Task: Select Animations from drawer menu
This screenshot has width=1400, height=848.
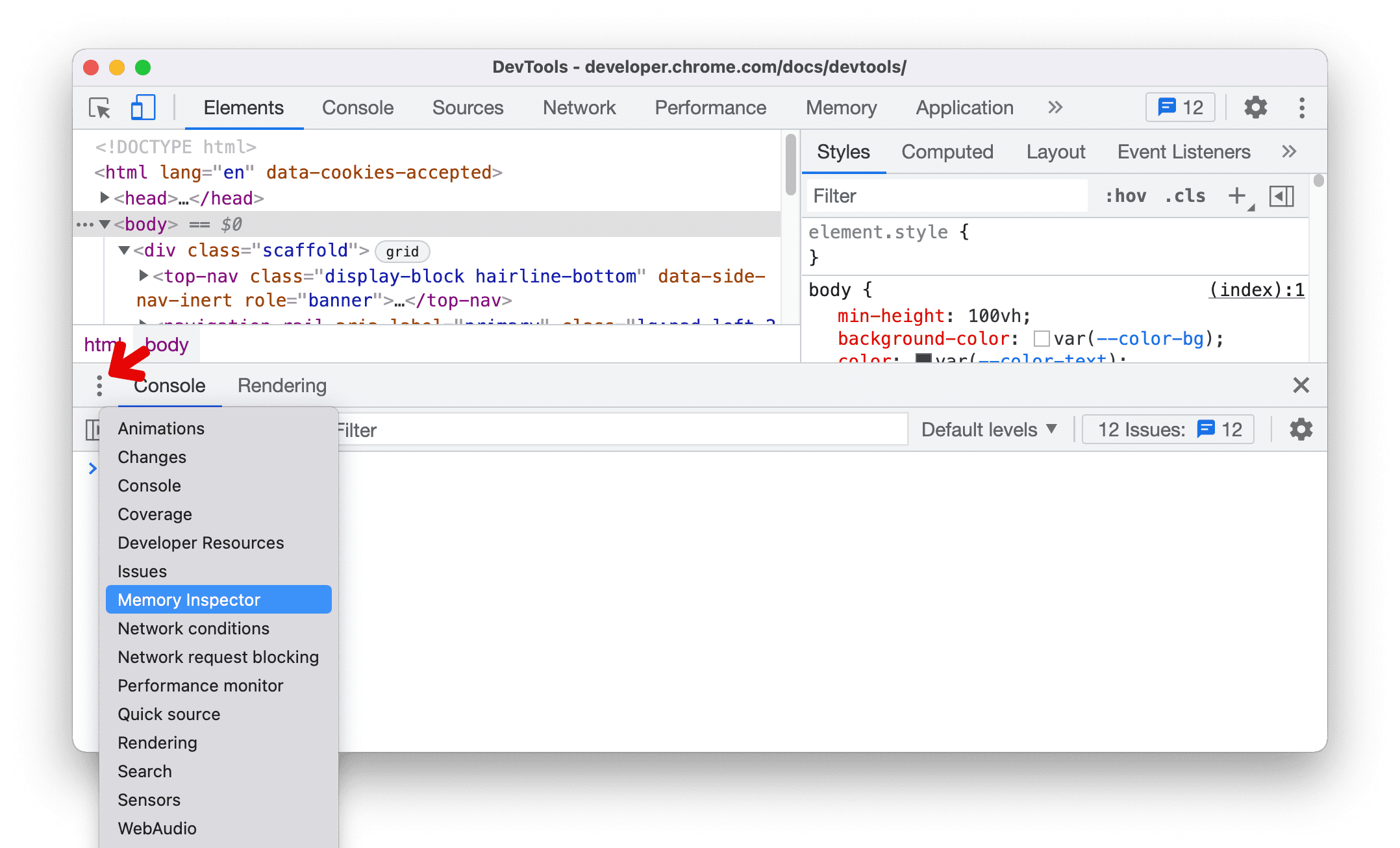Action: click(161, 428)
